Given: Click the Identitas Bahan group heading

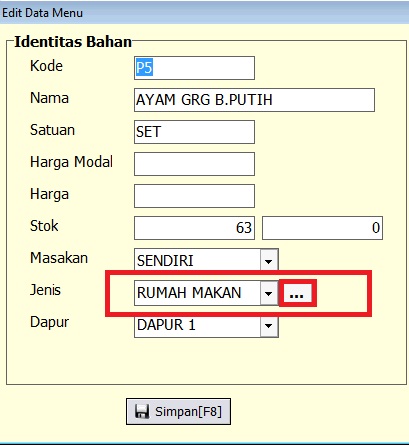Looking at the screenshot, I should [73, 42].
